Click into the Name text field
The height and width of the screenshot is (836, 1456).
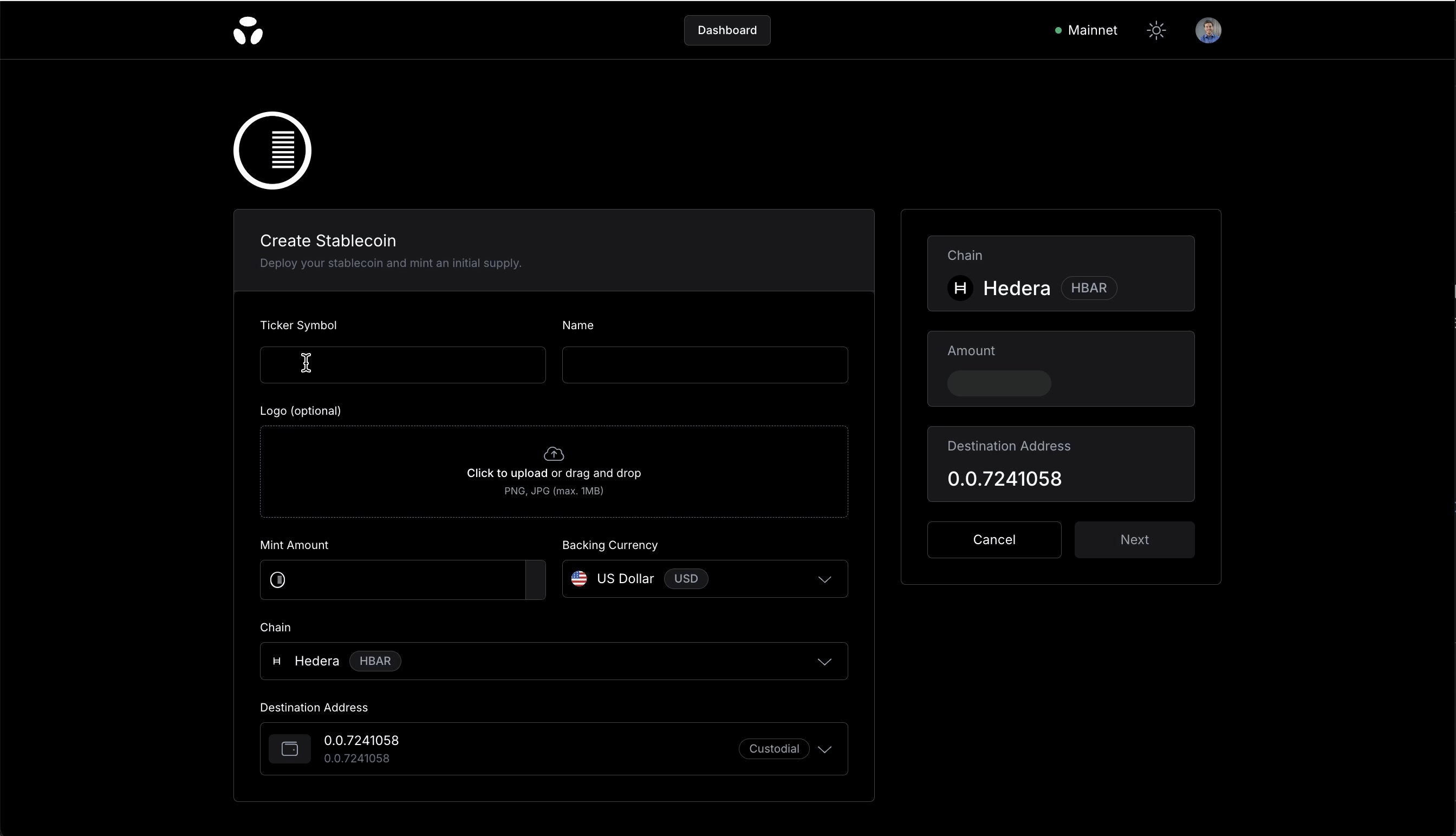(x=704, y=365)
